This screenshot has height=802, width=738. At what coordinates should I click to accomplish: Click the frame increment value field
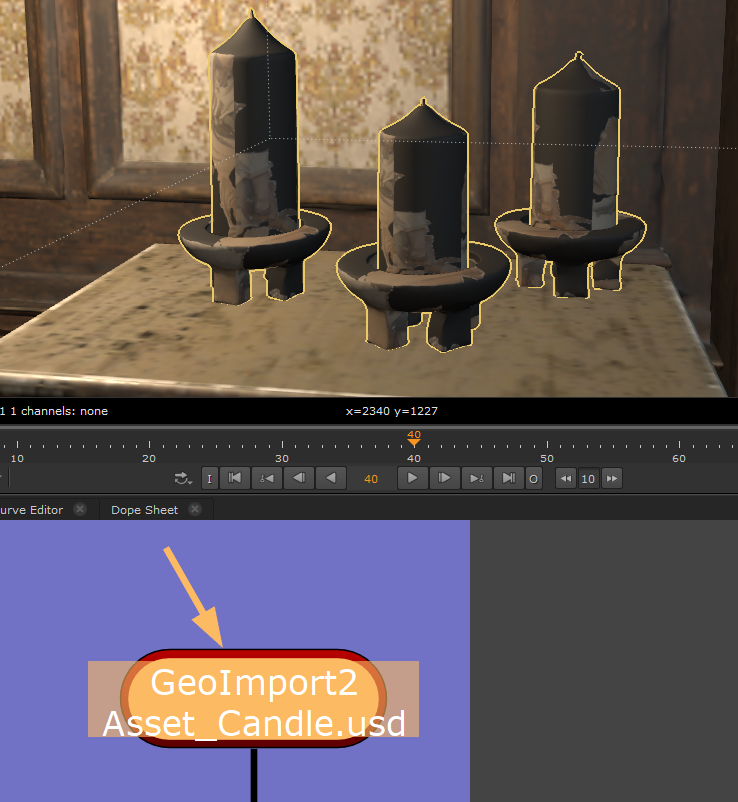588,479
